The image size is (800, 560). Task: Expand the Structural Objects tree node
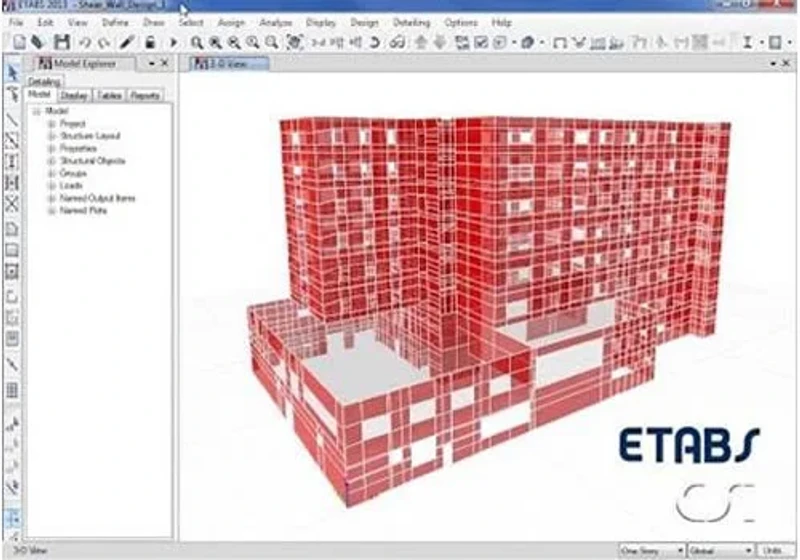pyautogui.click(x=51, y=161)
